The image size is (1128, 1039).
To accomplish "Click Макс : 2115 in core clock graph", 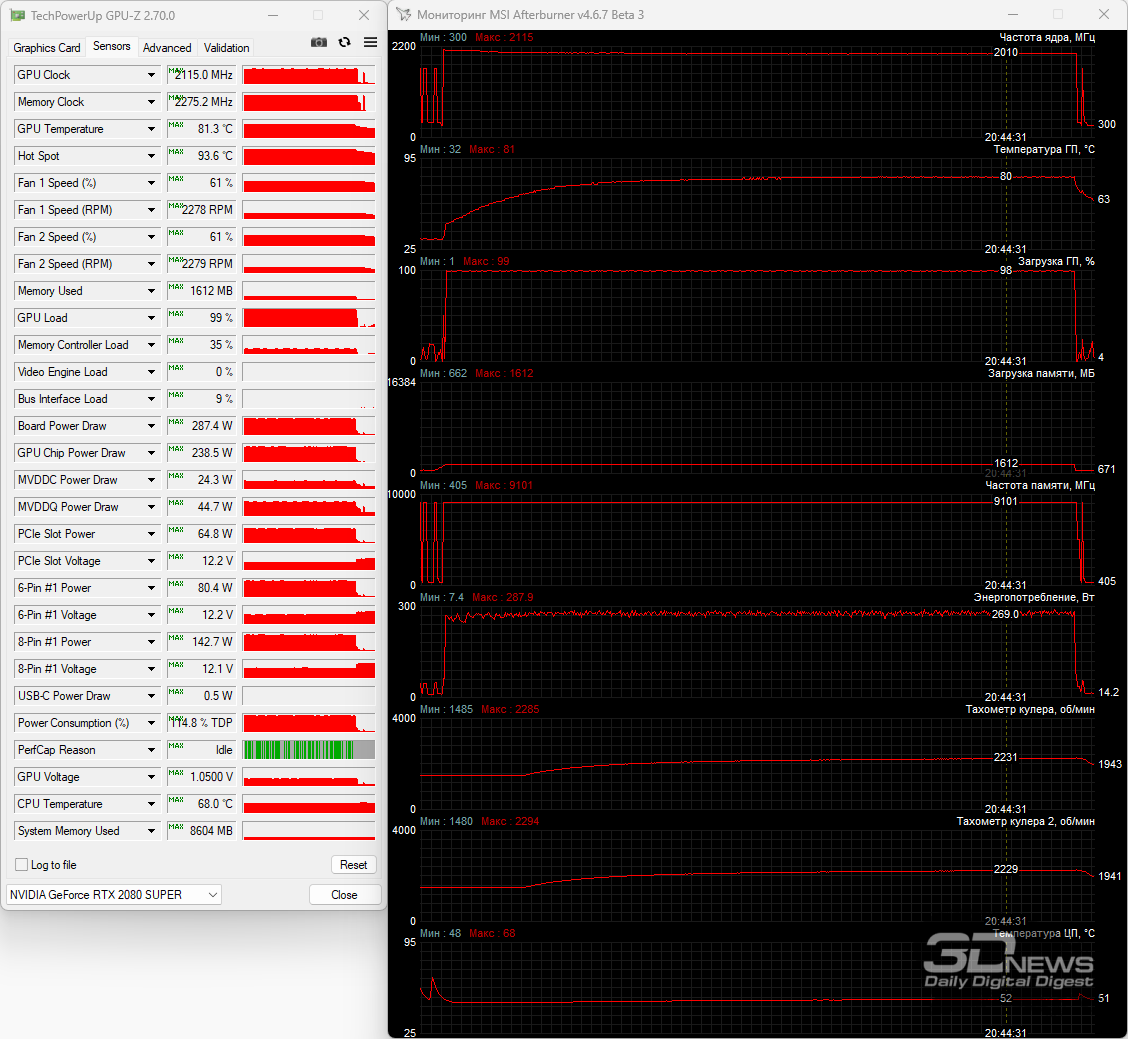I will [x=504, y=37].
